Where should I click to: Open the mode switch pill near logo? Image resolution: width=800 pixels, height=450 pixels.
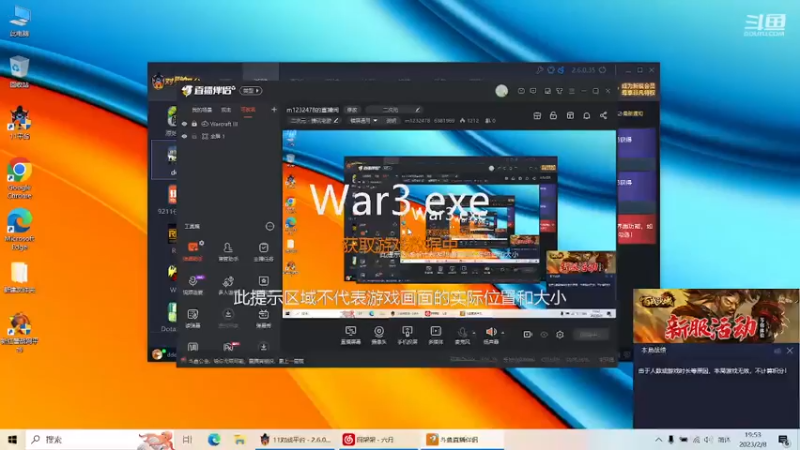tap(251, 91)
